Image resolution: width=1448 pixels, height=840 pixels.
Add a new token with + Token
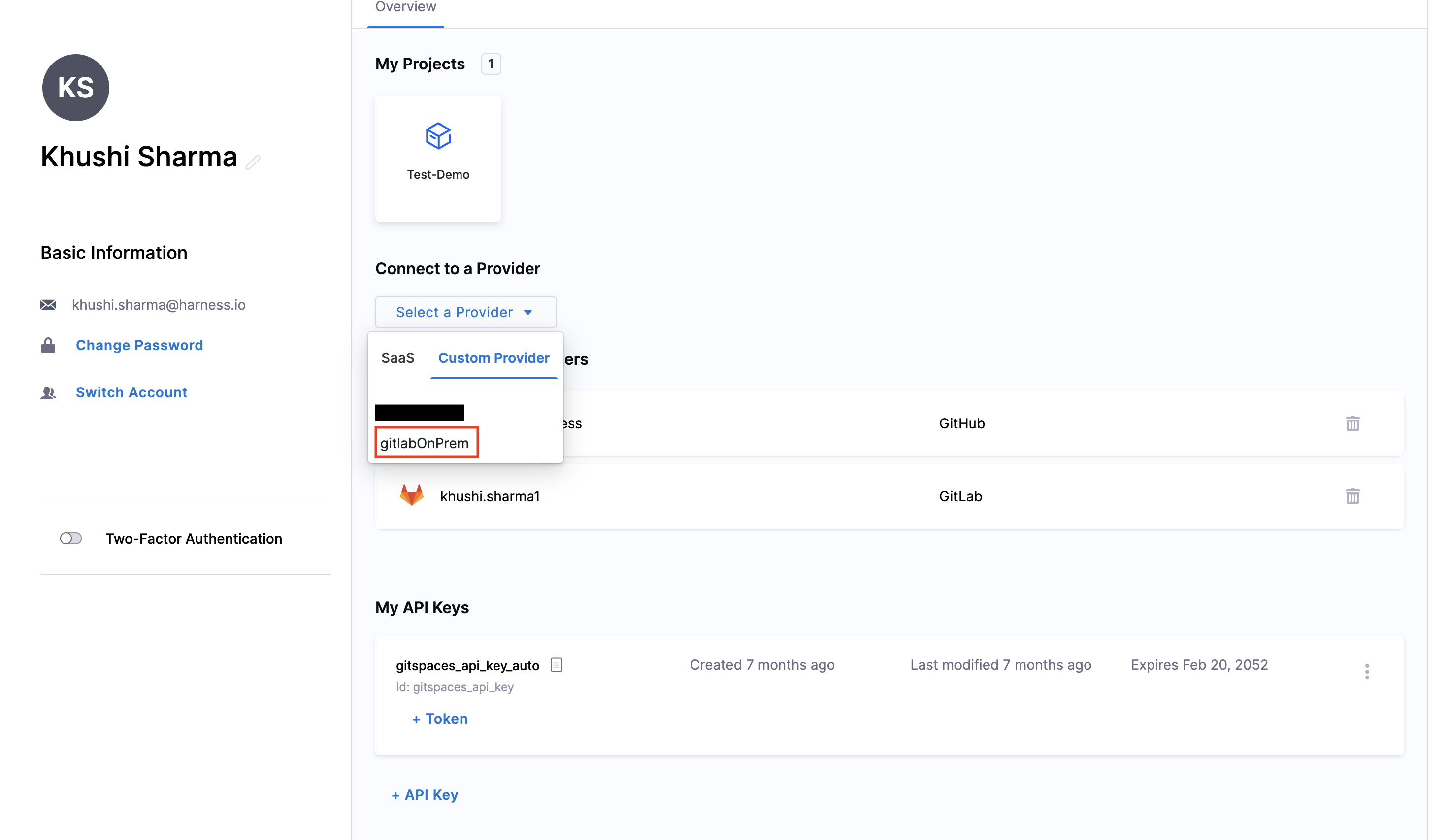tap(439, 719)
